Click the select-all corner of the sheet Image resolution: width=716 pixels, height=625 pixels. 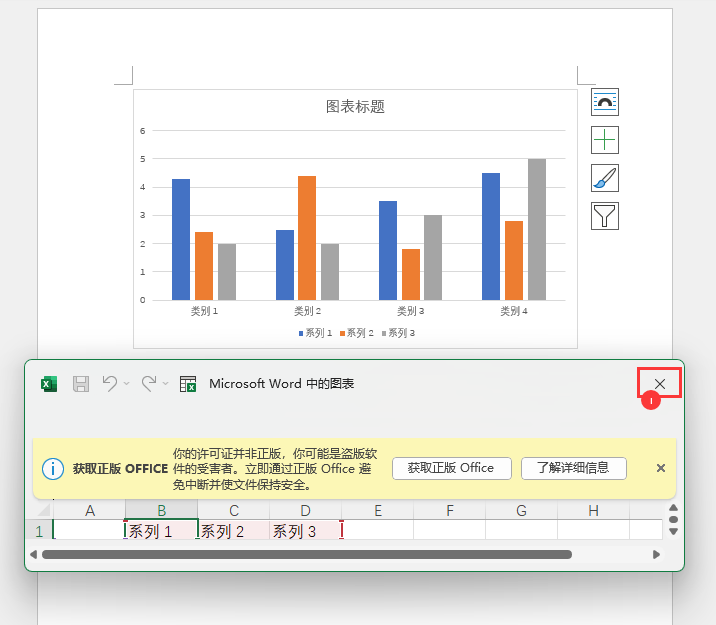(43, 510)
